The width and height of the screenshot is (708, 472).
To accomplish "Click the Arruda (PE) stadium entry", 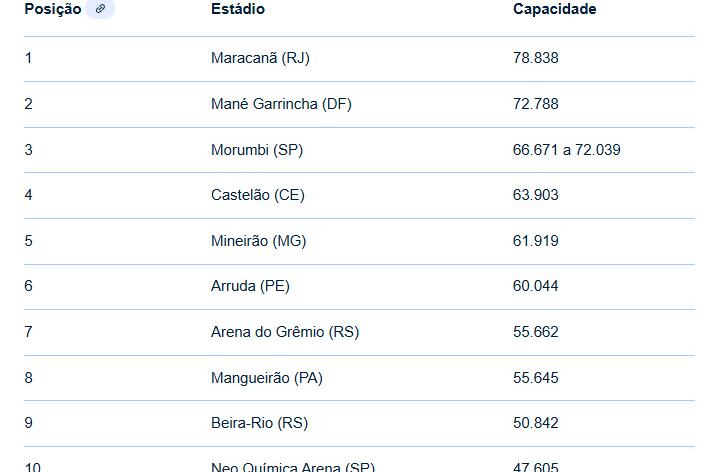I will coord(250,286).
